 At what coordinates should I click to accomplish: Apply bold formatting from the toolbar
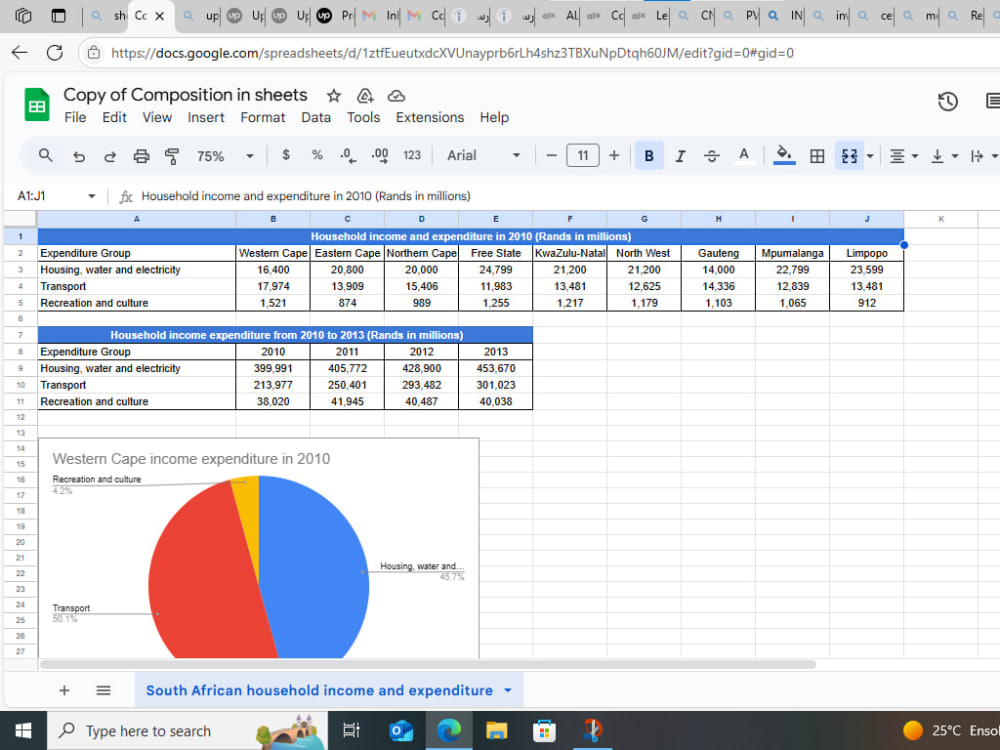point(648,155)
